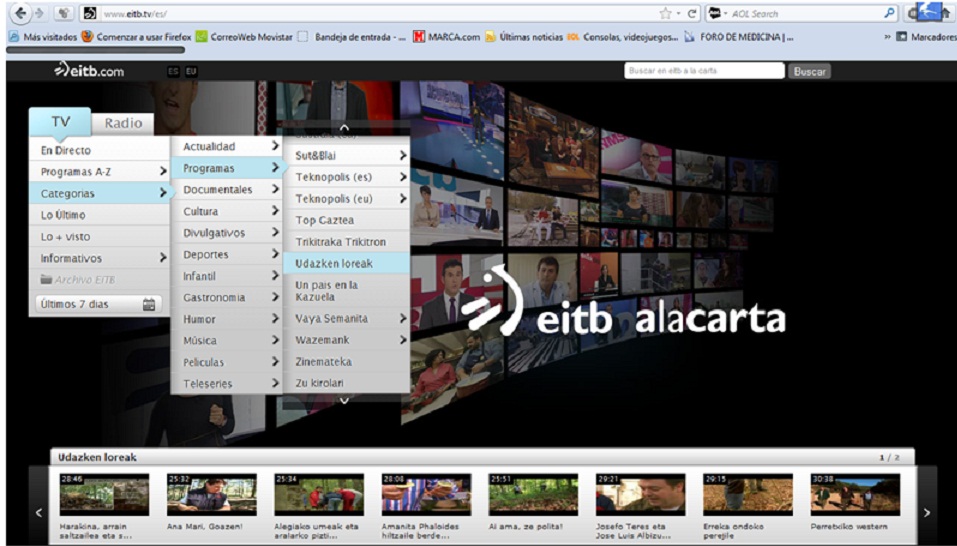
Task: Show next videos with right carousel arrow
Action: 927,513
